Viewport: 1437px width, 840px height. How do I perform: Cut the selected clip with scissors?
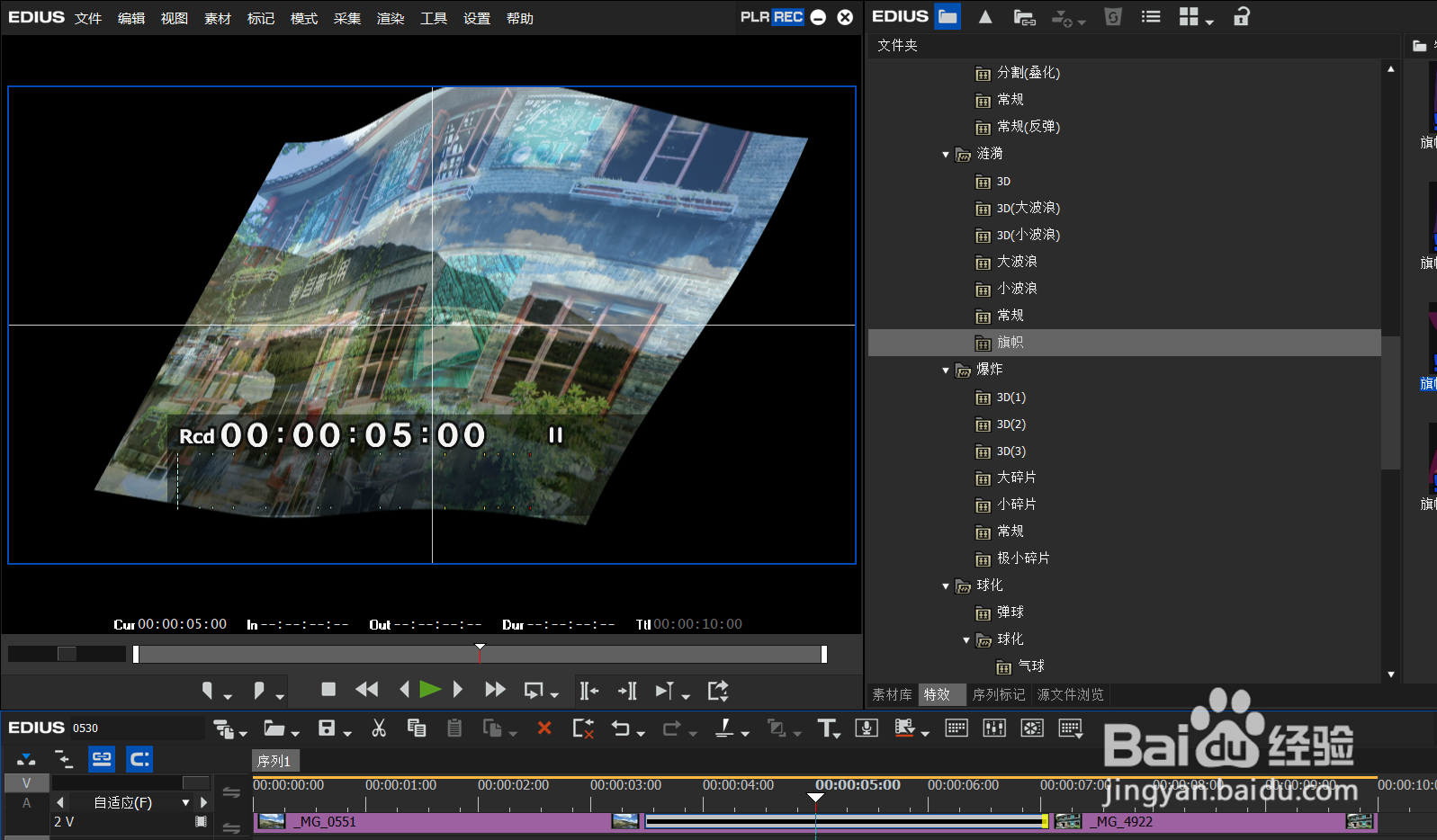(379, 728)
